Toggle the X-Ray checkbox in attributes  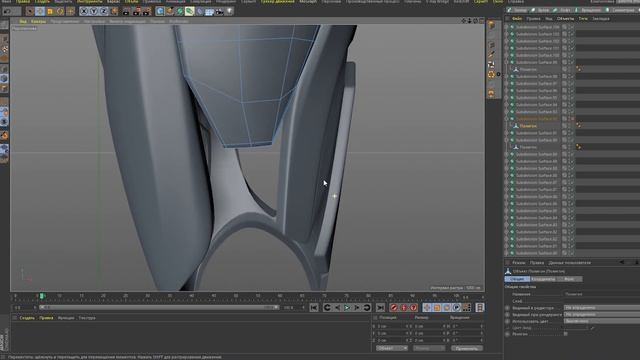566,334
